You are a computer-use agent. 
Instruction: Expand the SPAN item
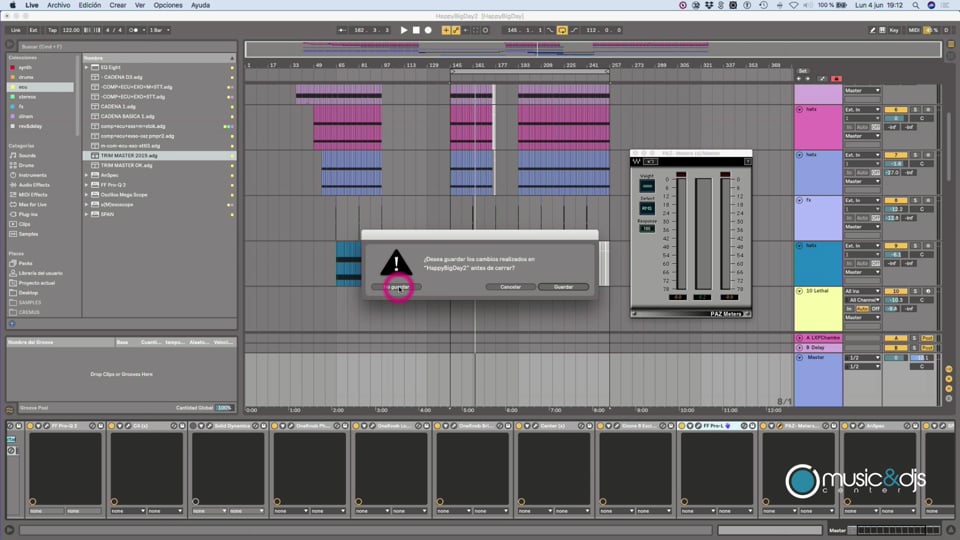(x=86, y=214)
